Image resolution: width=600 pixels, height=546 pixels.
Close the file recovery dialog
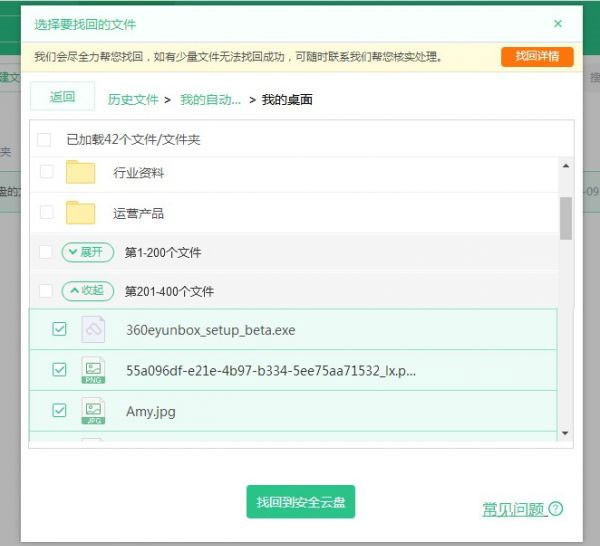[557, 23]
